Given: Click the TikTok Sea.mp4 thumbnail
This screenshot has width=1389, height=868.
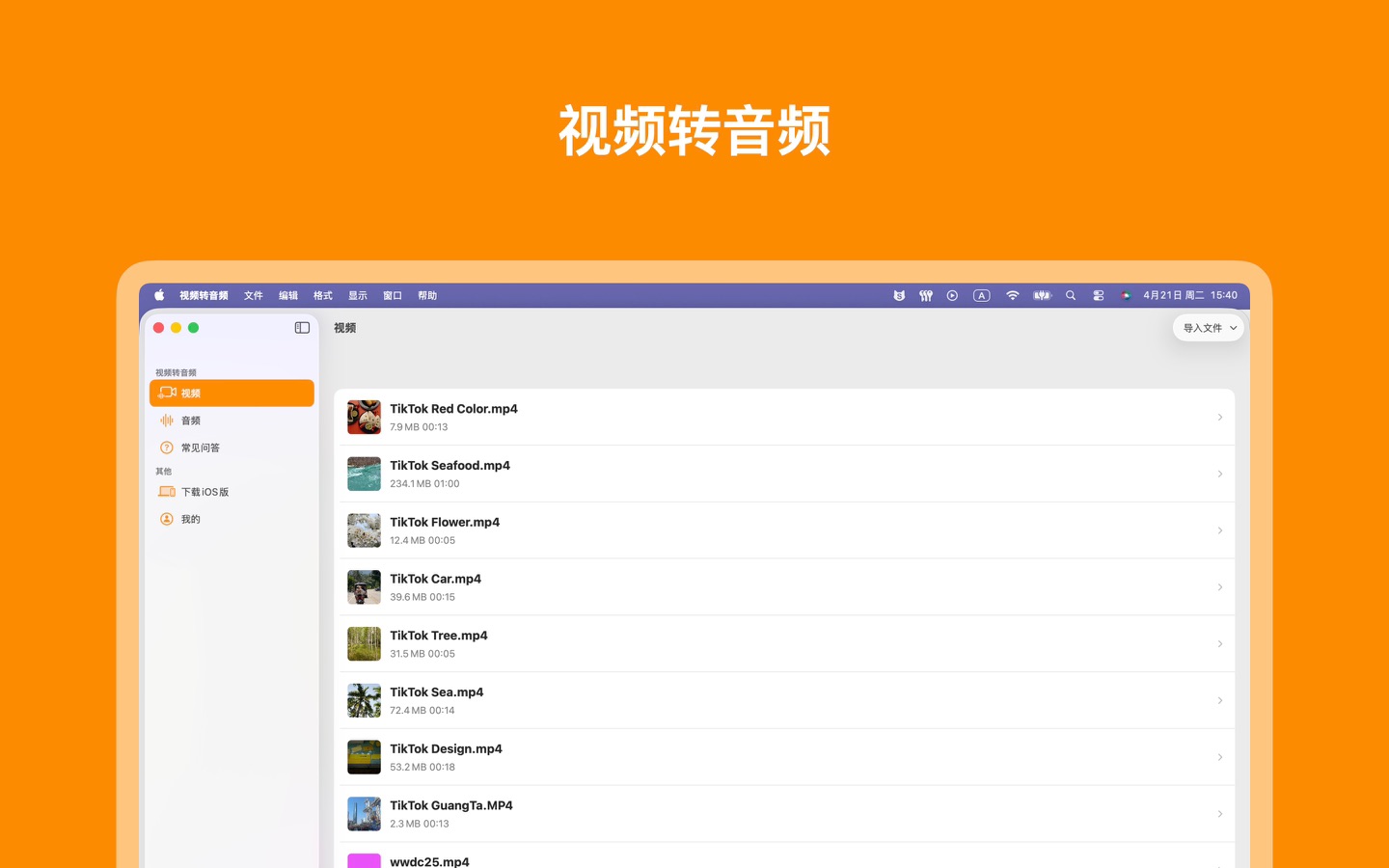Looking at the screenshot, I should point(364,701).
